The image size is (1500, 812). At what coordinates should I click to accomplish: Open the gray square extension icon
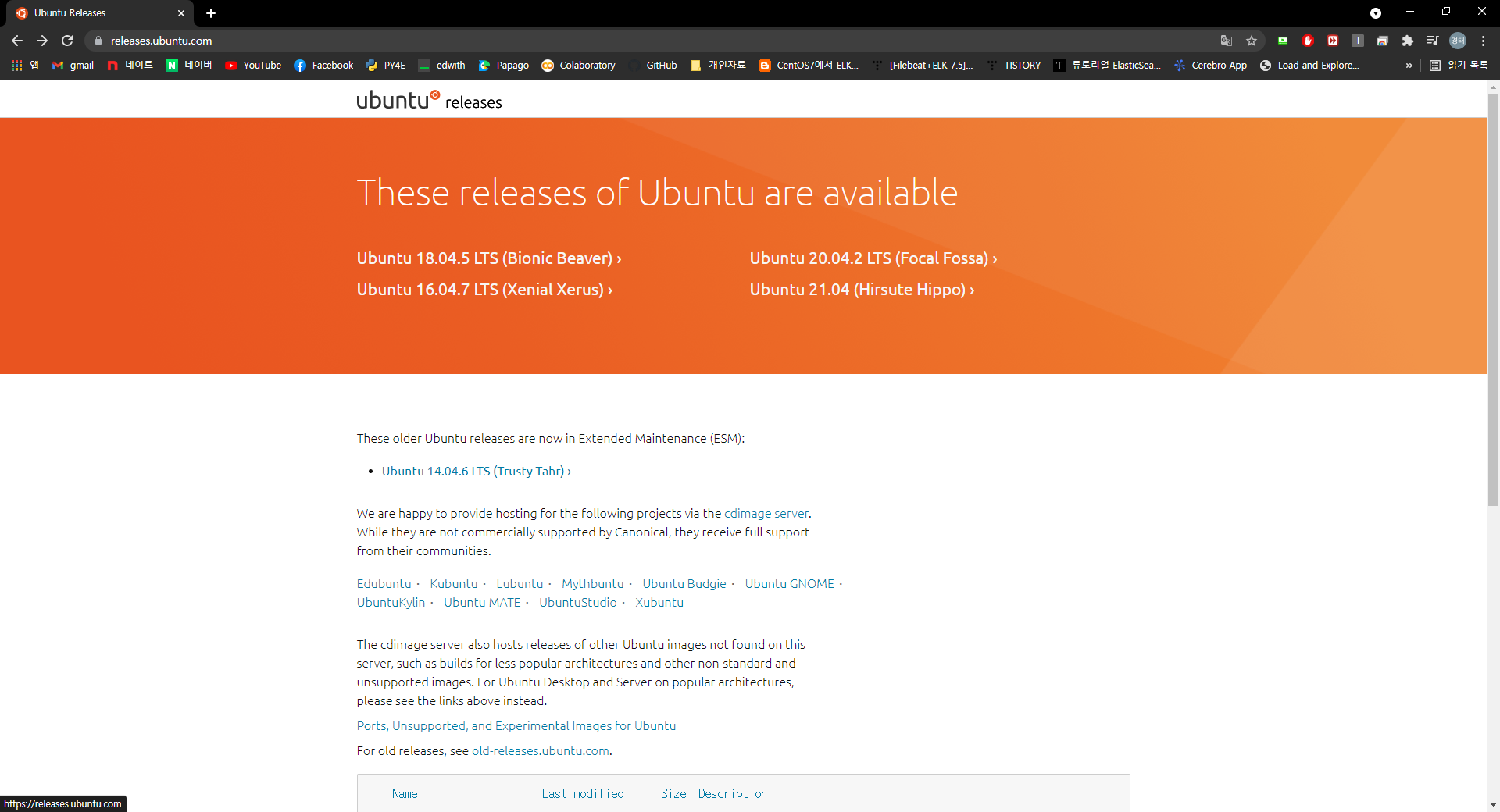point(1358,41)
